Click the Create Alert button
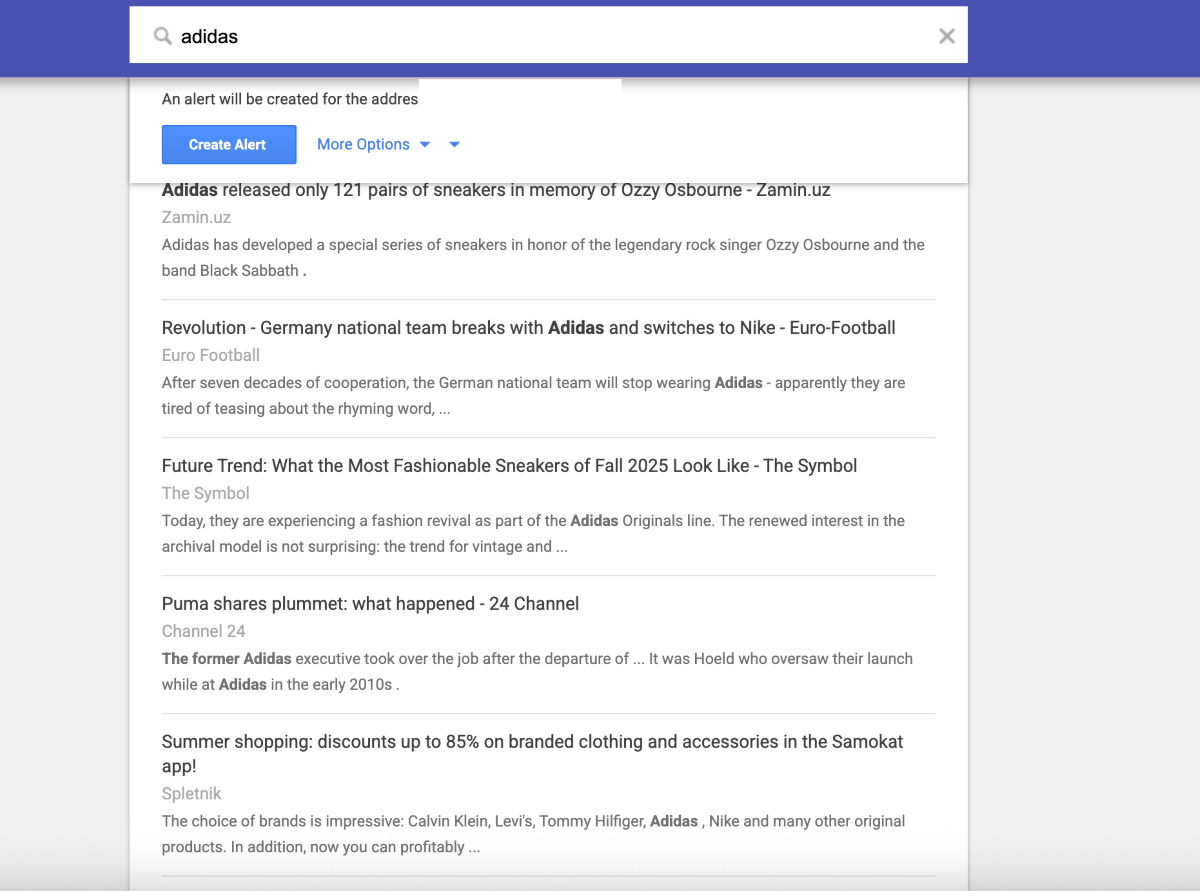Screen dimensions: 1200x891 [228, 144]
